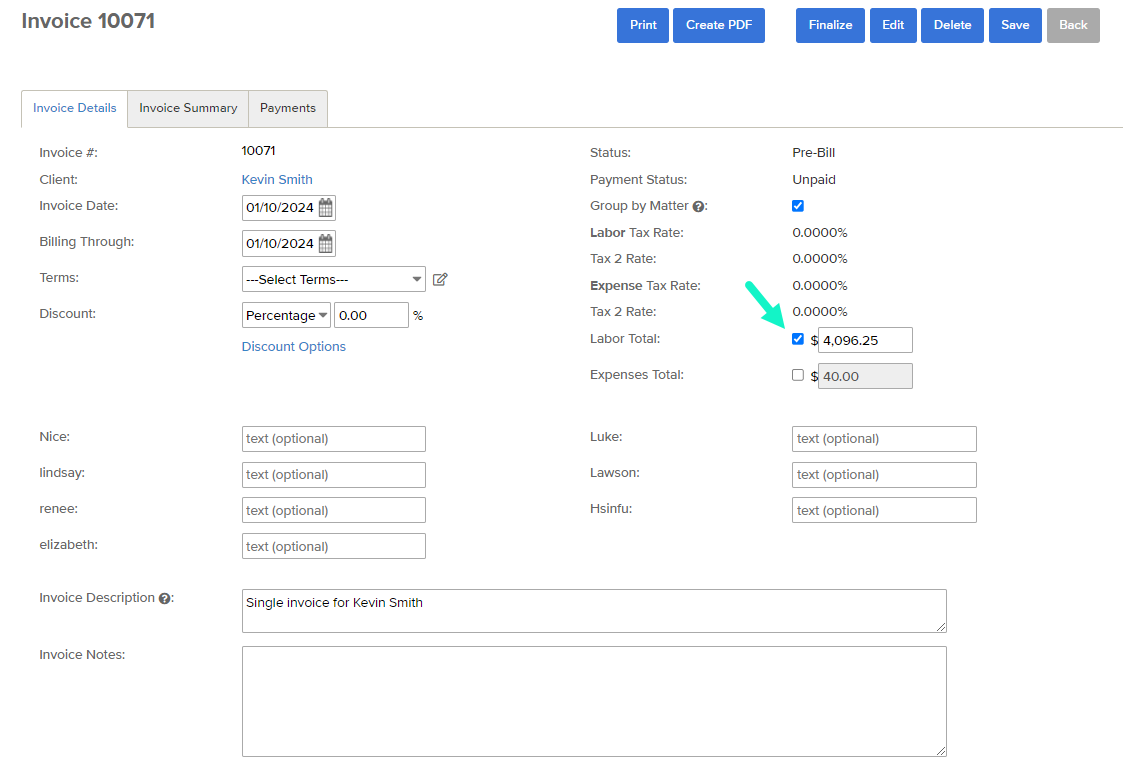Focus the Labor Total amount field
Image resolution: width=1136 pixels, height=776 pixels.
[x=865, y=340]
